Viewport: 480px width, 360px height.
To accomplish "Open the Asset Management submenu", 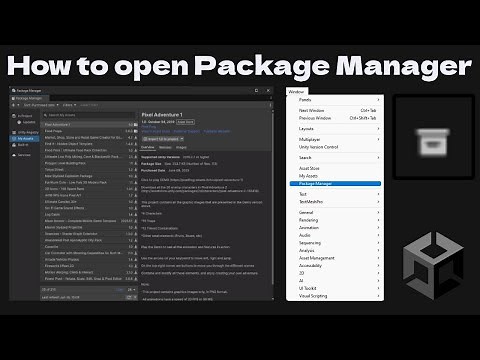I will [x=335, y=258].
